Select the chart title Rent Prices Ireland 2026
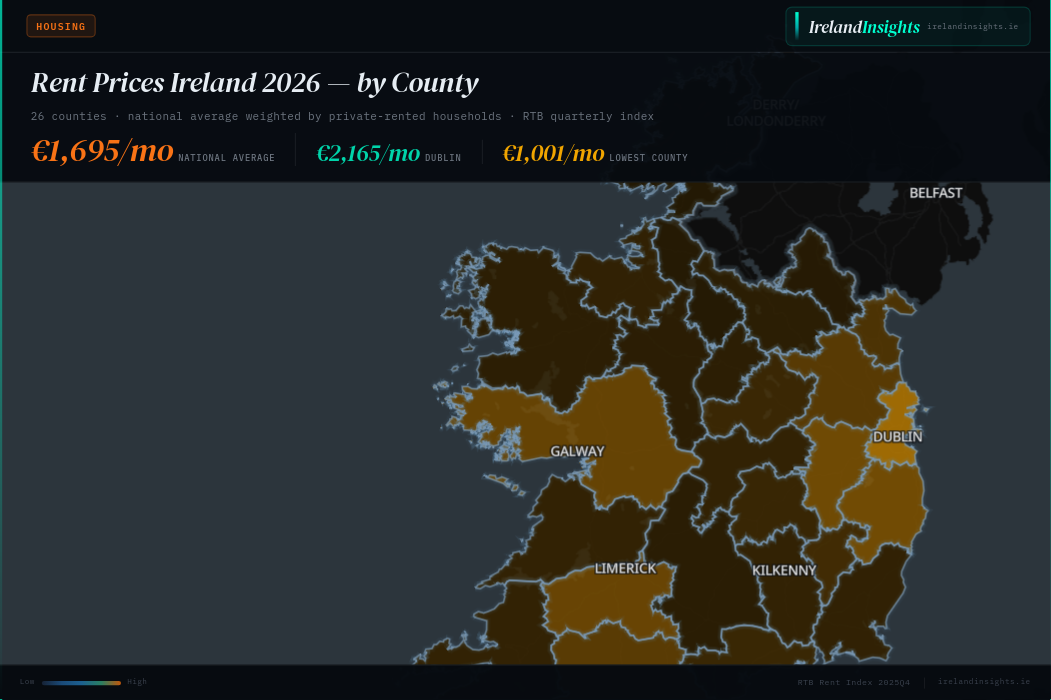Image resolution: width=1051 pixels, height=700 pixels. click(255, 83)
